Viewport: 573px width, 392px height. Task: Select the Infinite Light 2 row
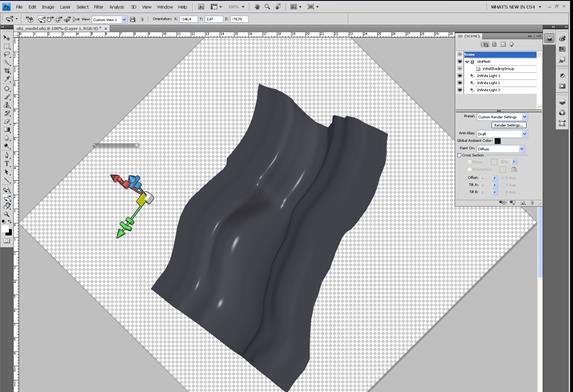click(x=500, y=83)
